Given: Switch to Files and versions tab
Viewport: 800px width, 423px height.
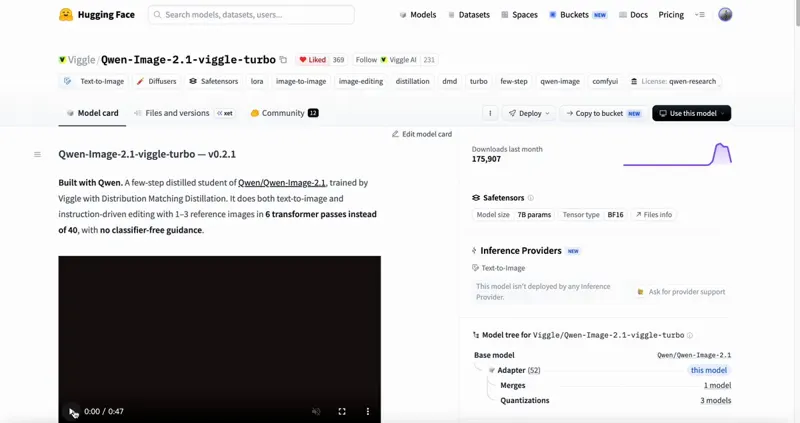Looking at the screenshot, I should 184,113.
